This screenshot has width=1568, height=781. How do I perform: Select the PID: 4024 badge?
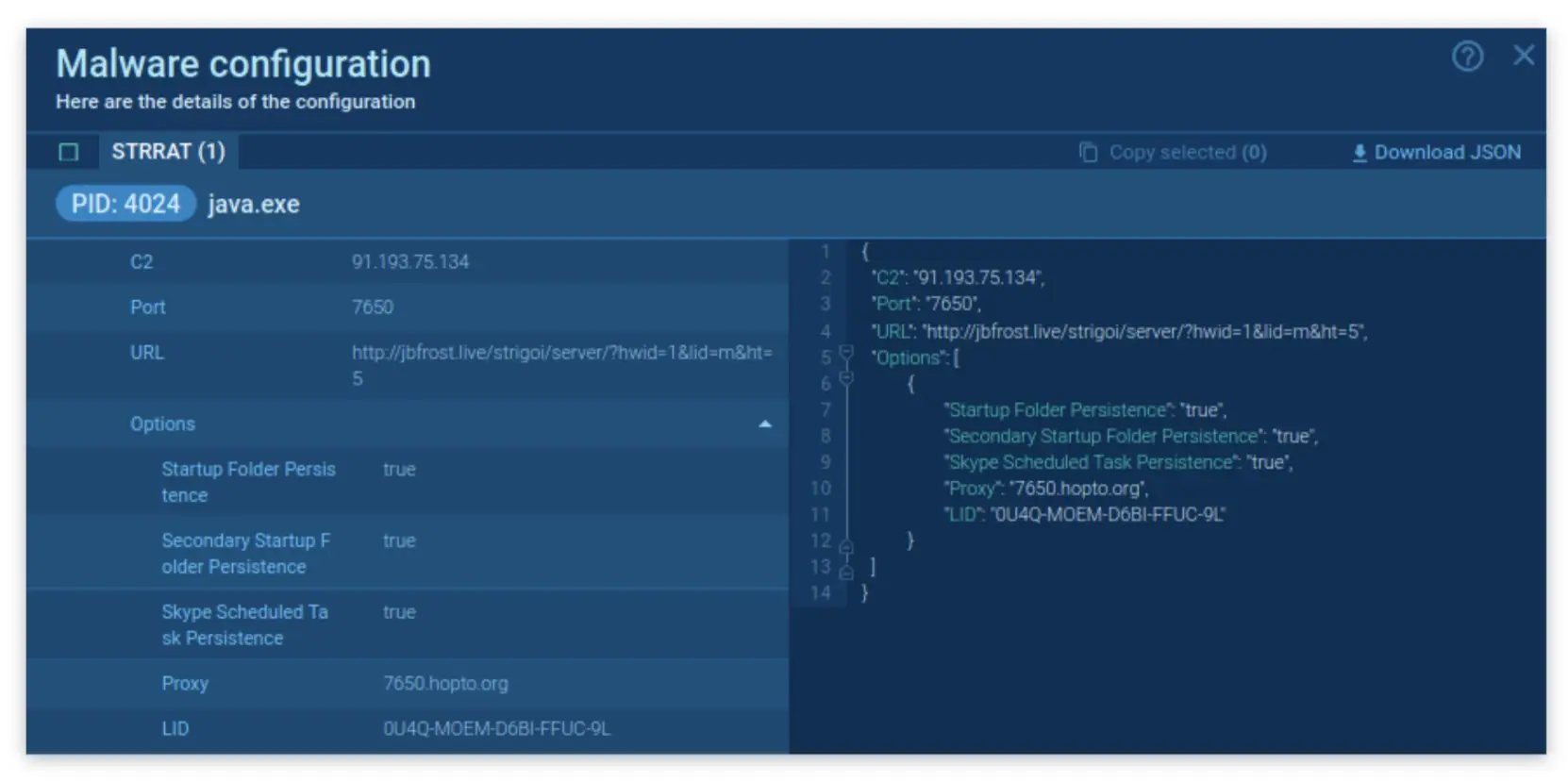coord(125,204)
